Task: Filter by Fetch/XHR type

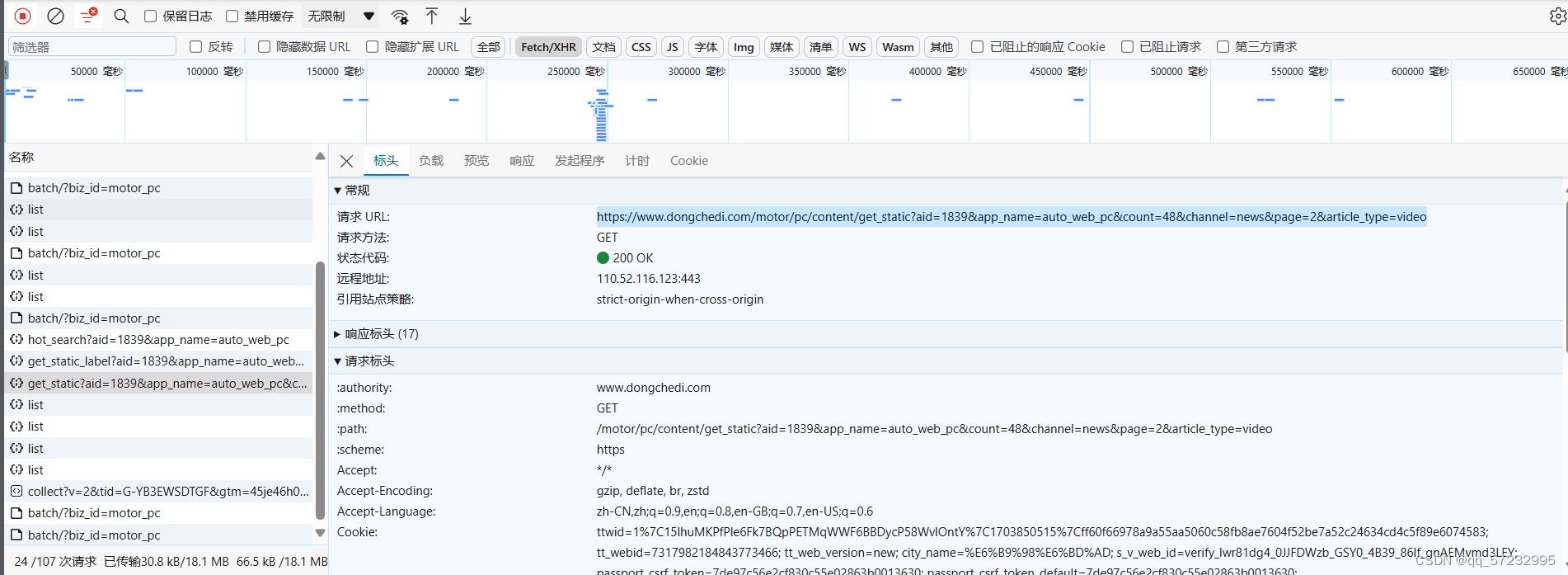Action: (548, 47)
